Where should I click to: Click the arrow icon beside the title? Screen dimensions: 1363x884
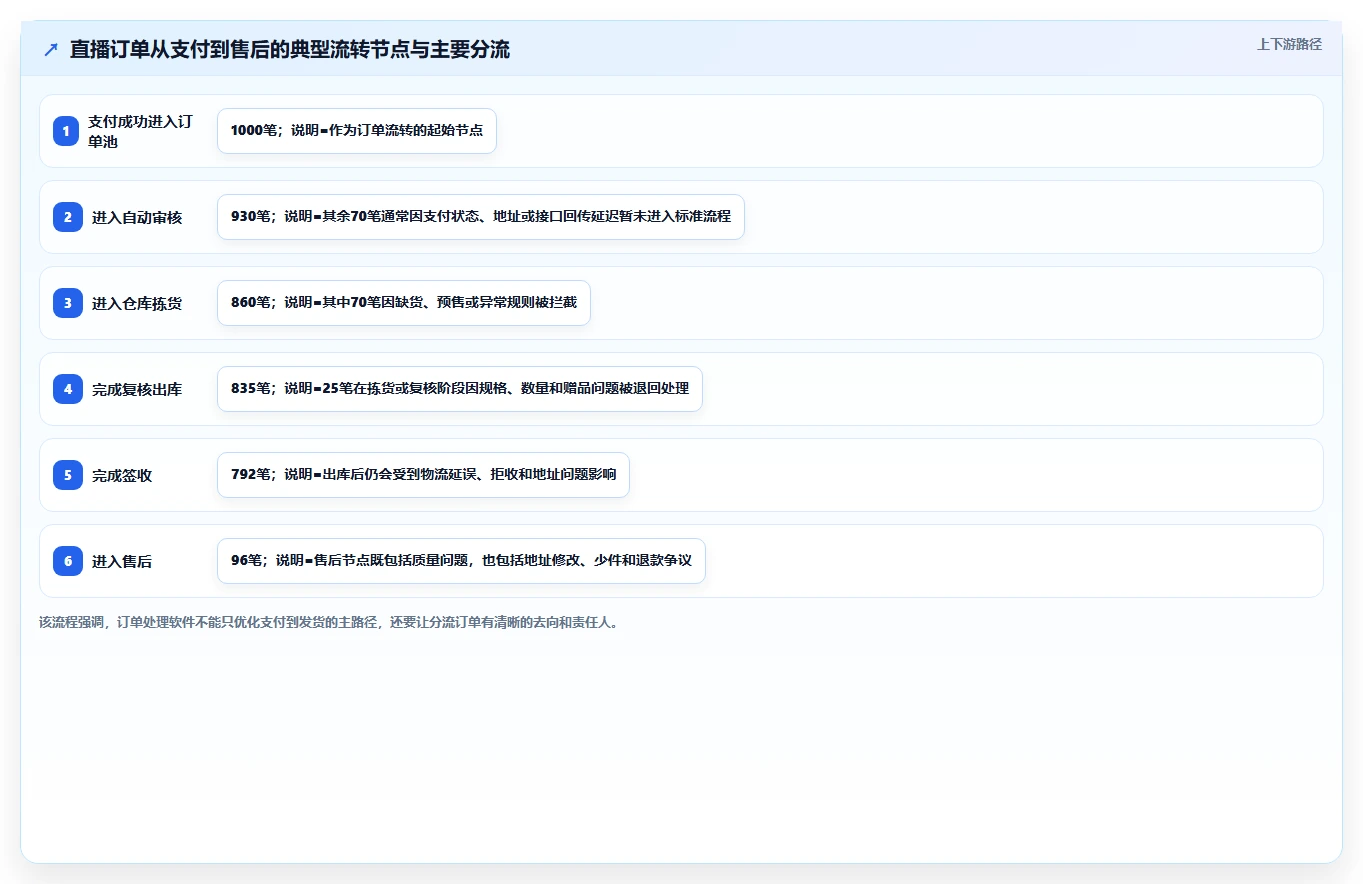tap(51, 50)
